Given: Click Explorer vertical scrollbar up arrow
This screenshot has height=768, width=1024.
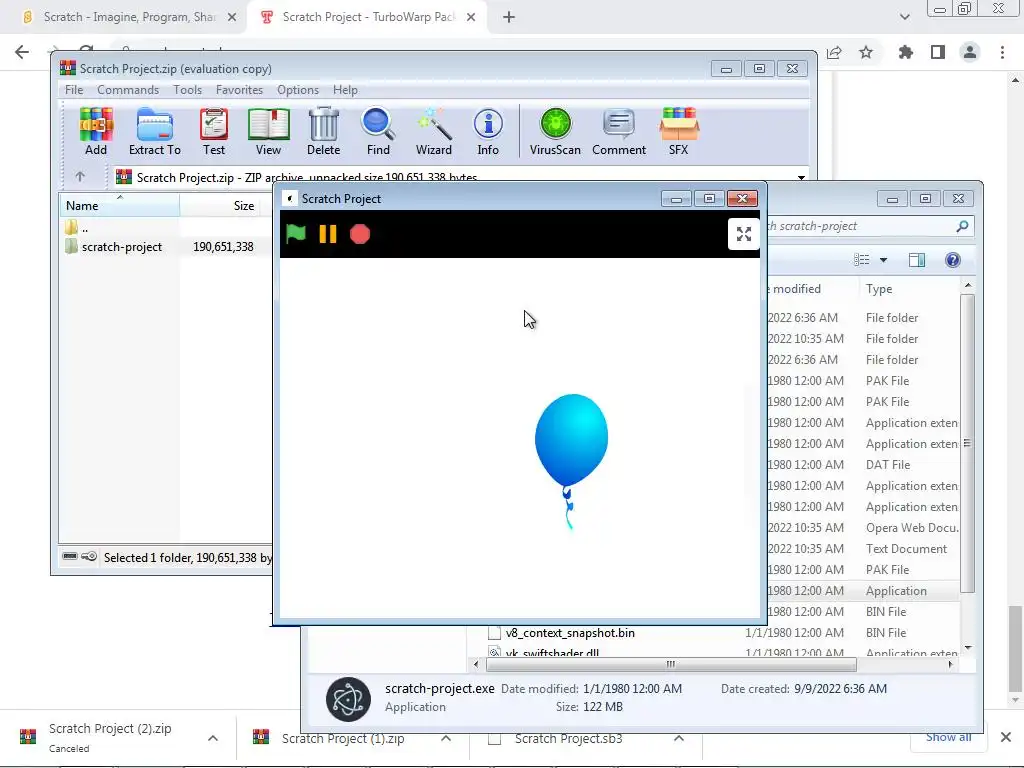Looking at the screenshot, I should tap(968, 285).
